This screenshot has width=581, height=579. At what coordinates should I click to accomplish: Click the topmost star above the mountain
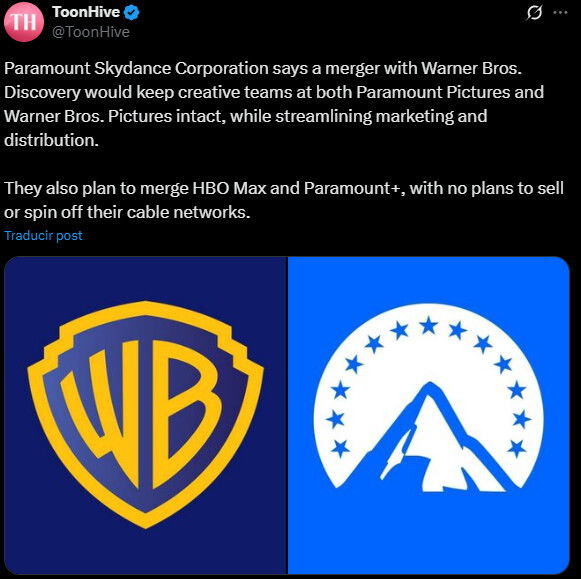(x=429, y=326)
